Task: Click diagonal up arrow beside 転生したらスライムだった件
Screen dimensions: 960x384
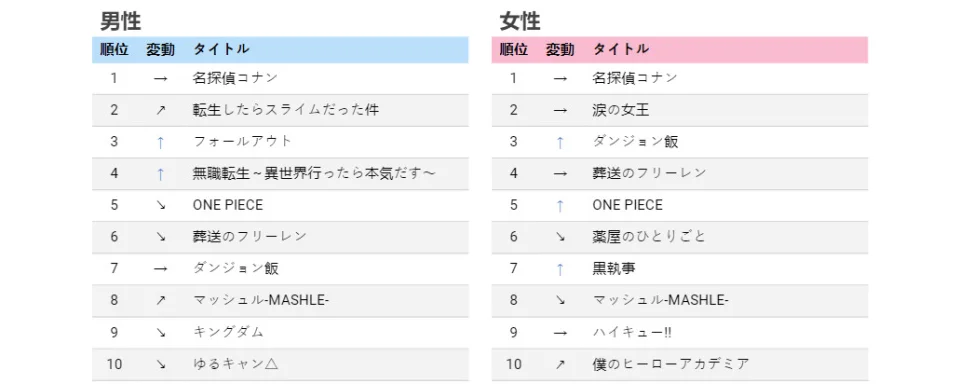Action: pos(160,110)
